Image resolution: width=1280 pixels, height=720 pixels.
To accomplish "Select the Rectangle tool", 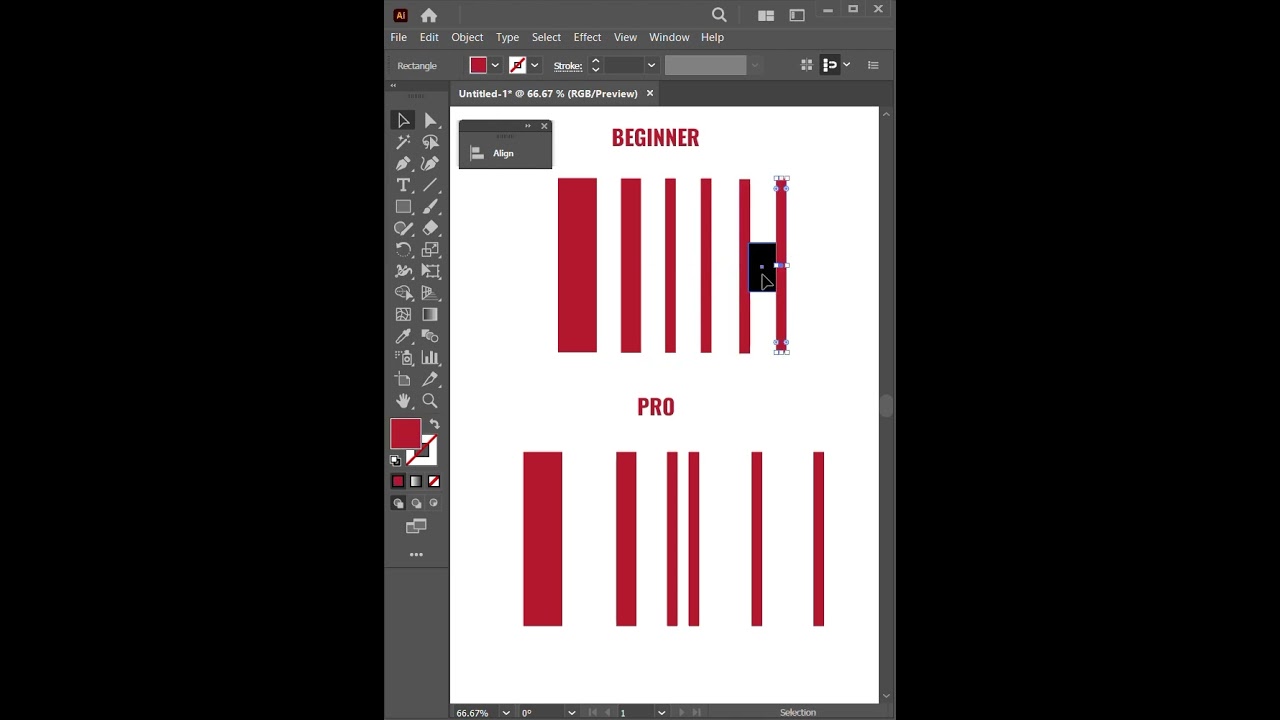I will tap(403, 206).
